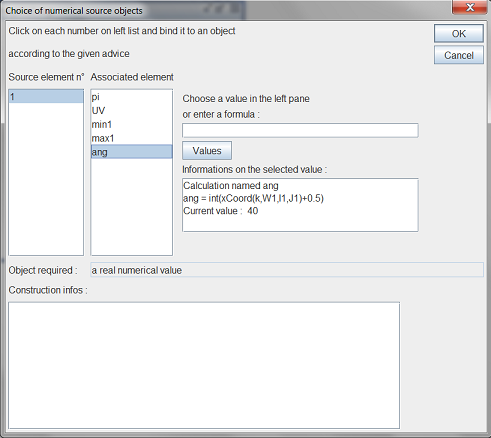The width and height of the screenshot is (491, 438).
Task: Click the Current value 40 line
Action: [221, 211]
